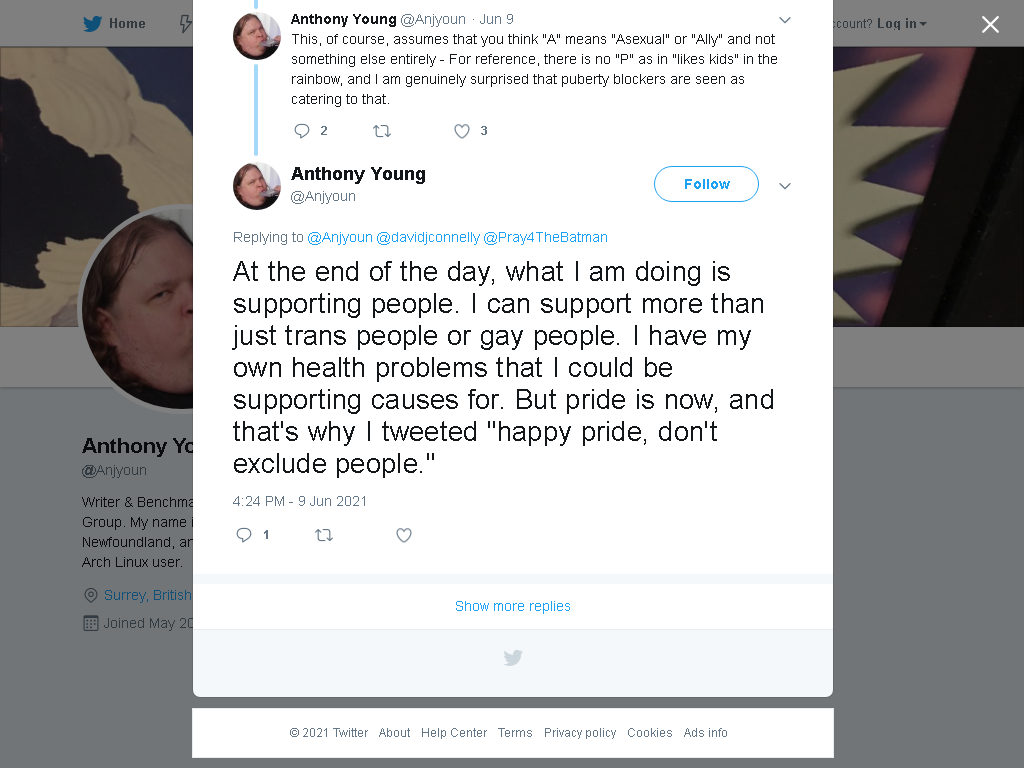This screenshot has height=768, width=1024.
Task: Open the Help Center footer link
Action: point(454,733)
